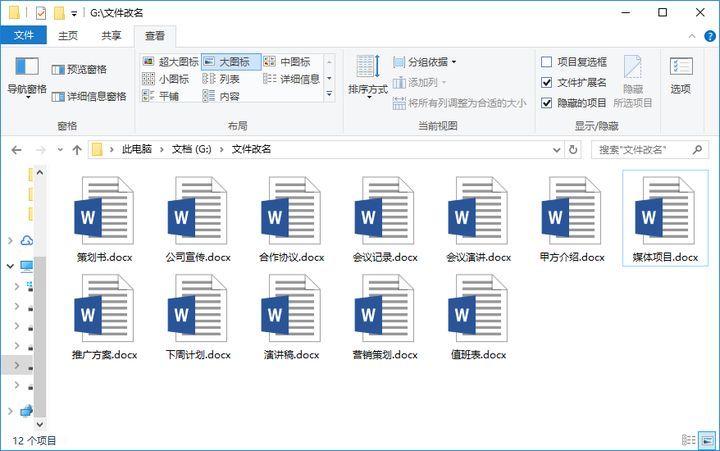
Task: Switch to the 查看 tab
Action: 155,36
